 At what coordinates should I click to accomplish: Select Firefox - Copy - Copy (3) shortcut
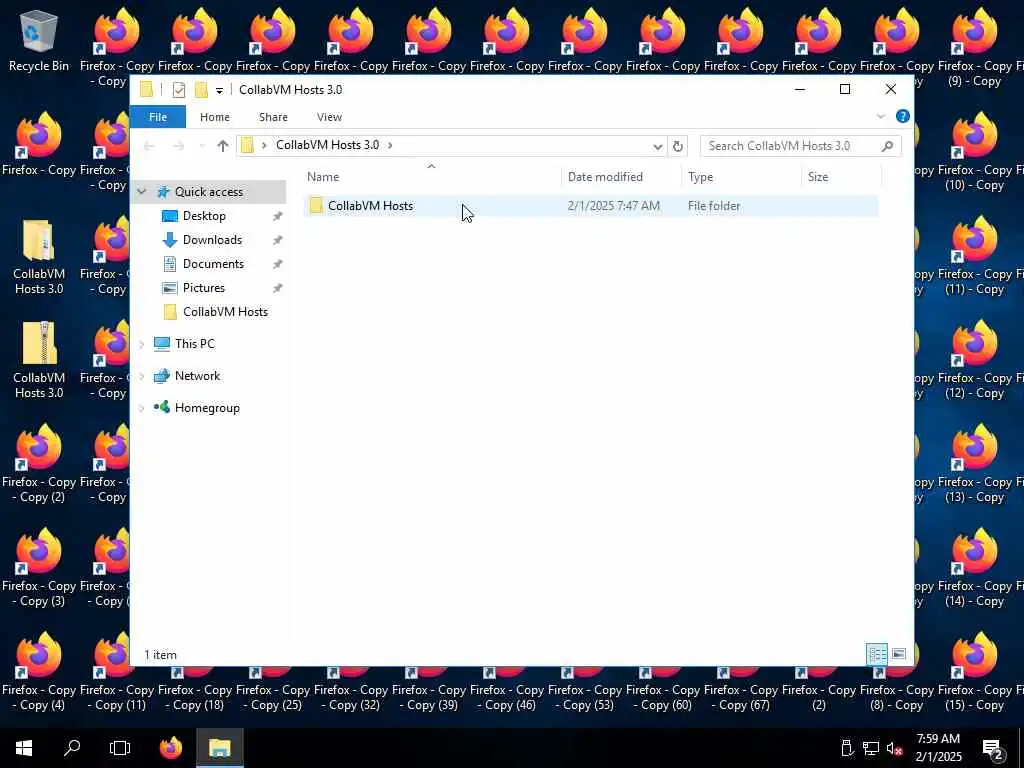point(39,568)
